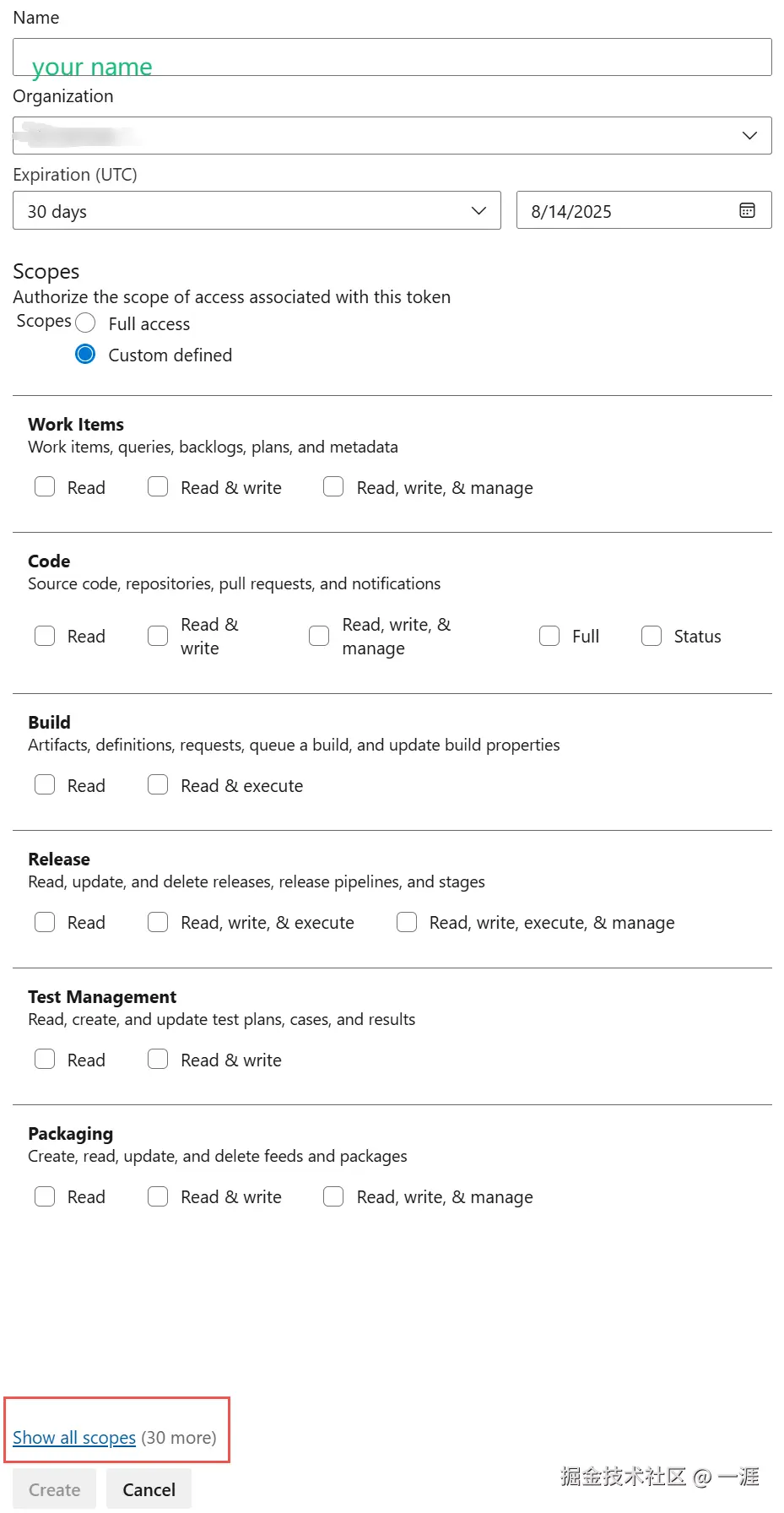Tick the Code Full checkbox
This screenshot has height=1513, width=784.
(x=549, y=636)
